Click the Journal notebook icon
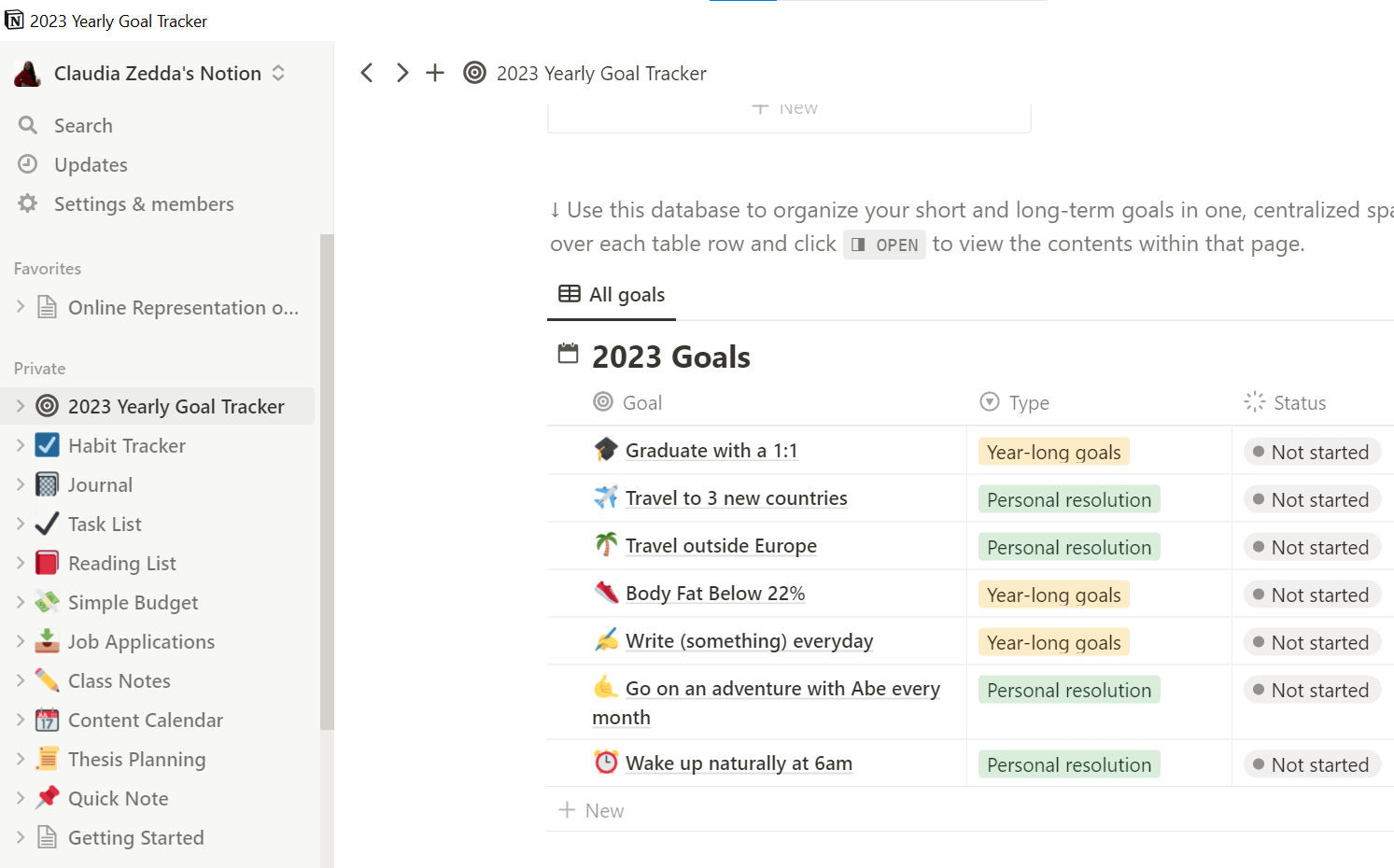1394x868 pixels. [x=47, y=484]
